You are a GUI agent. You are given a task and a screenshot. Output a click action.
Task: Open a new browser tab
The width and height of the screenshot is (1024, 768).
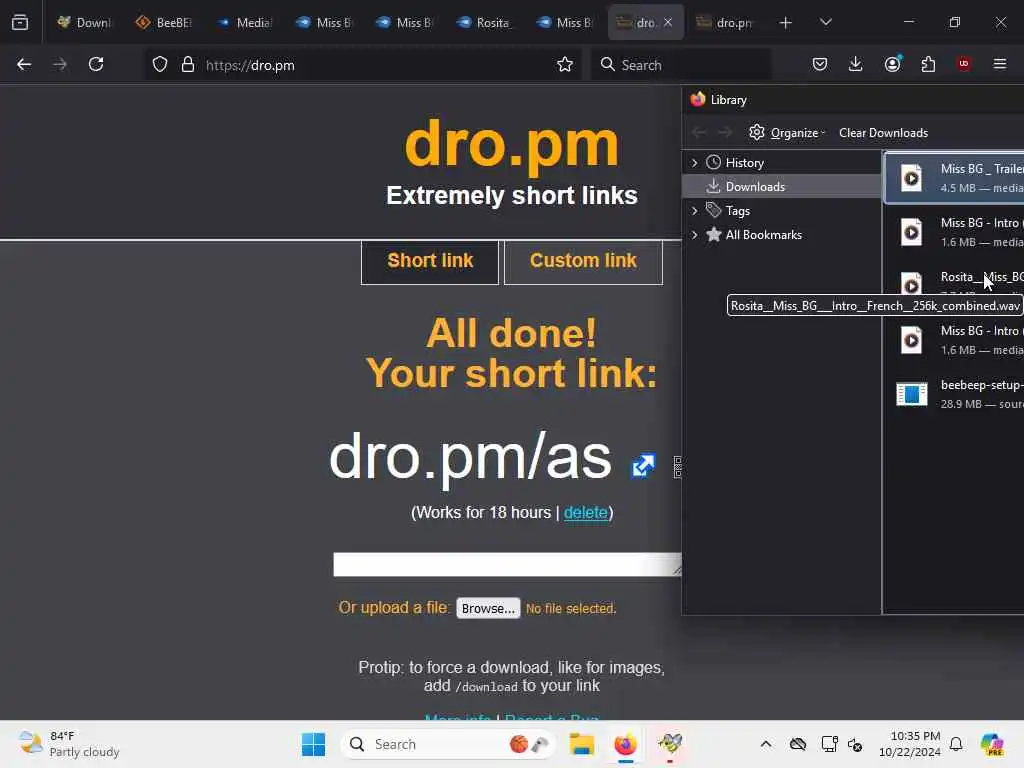786,23
